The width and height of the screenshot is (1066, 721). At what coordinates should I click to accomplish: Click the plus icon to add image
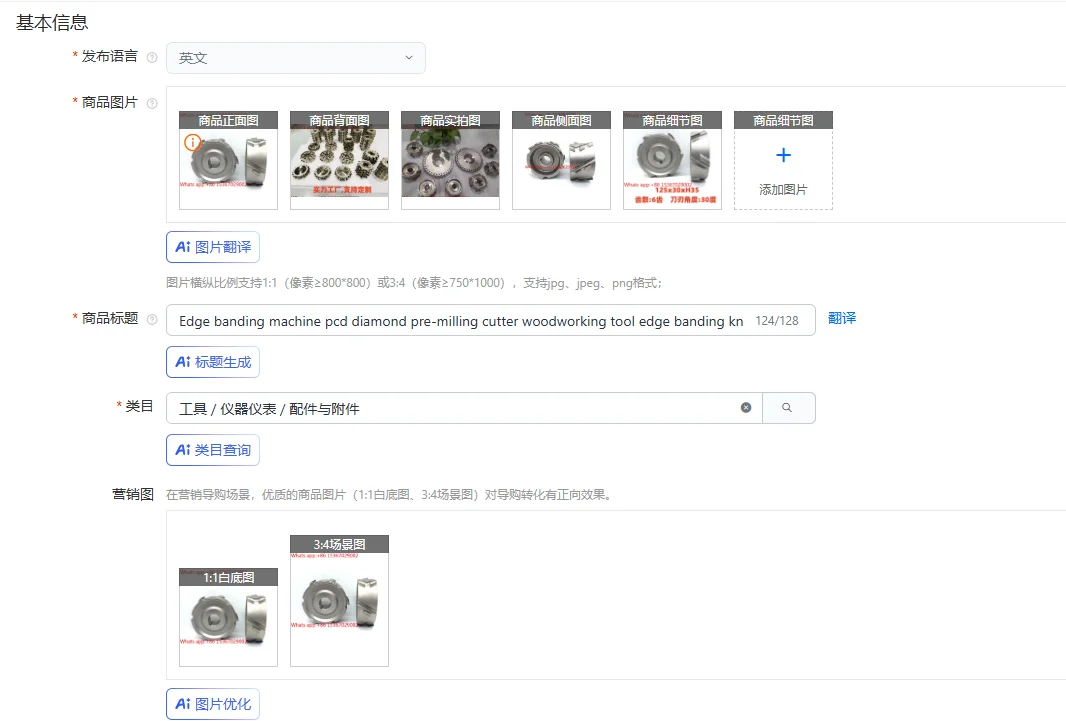coord(783,156)
